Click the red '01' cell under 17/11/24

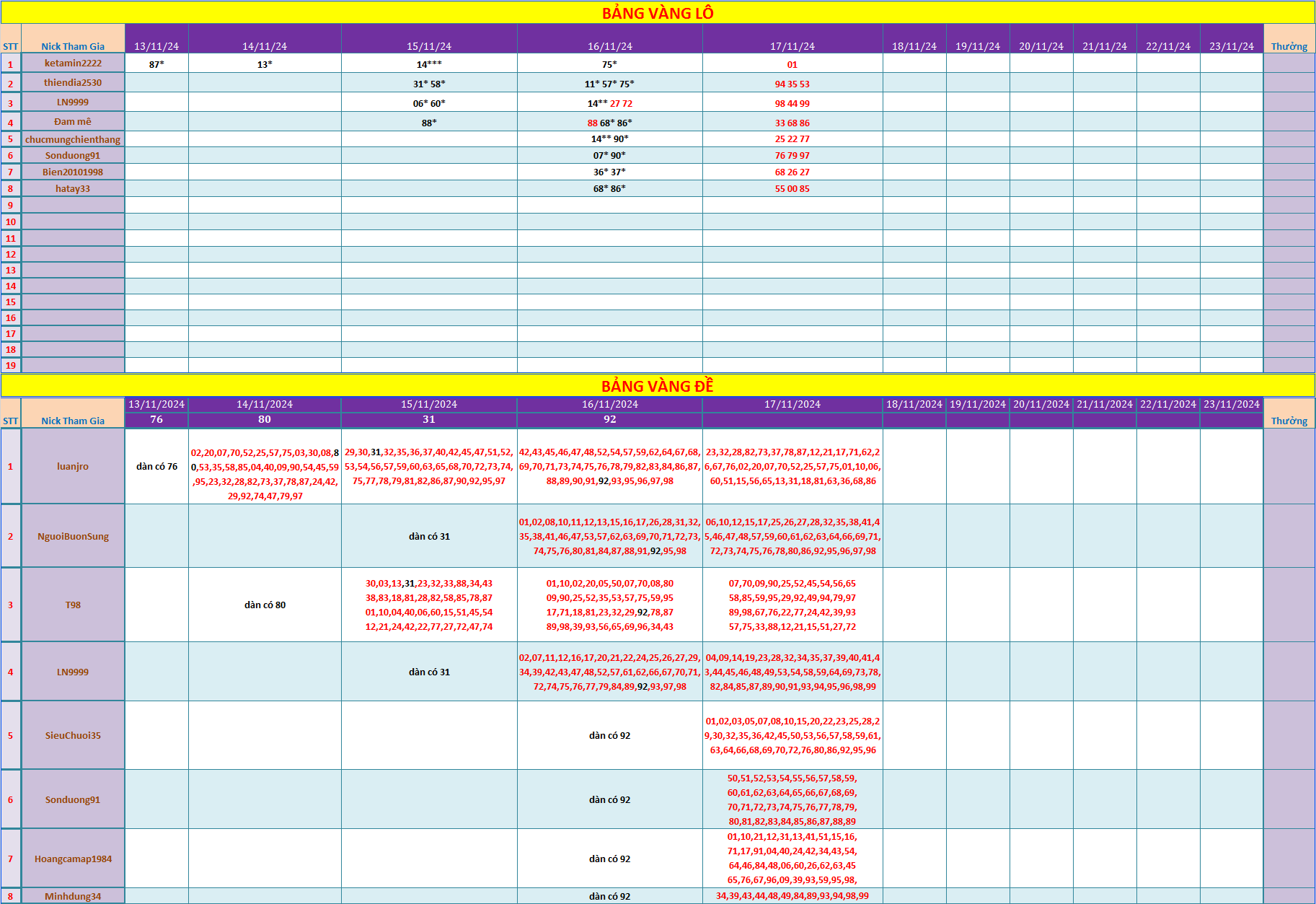click(x=792, y=63)
